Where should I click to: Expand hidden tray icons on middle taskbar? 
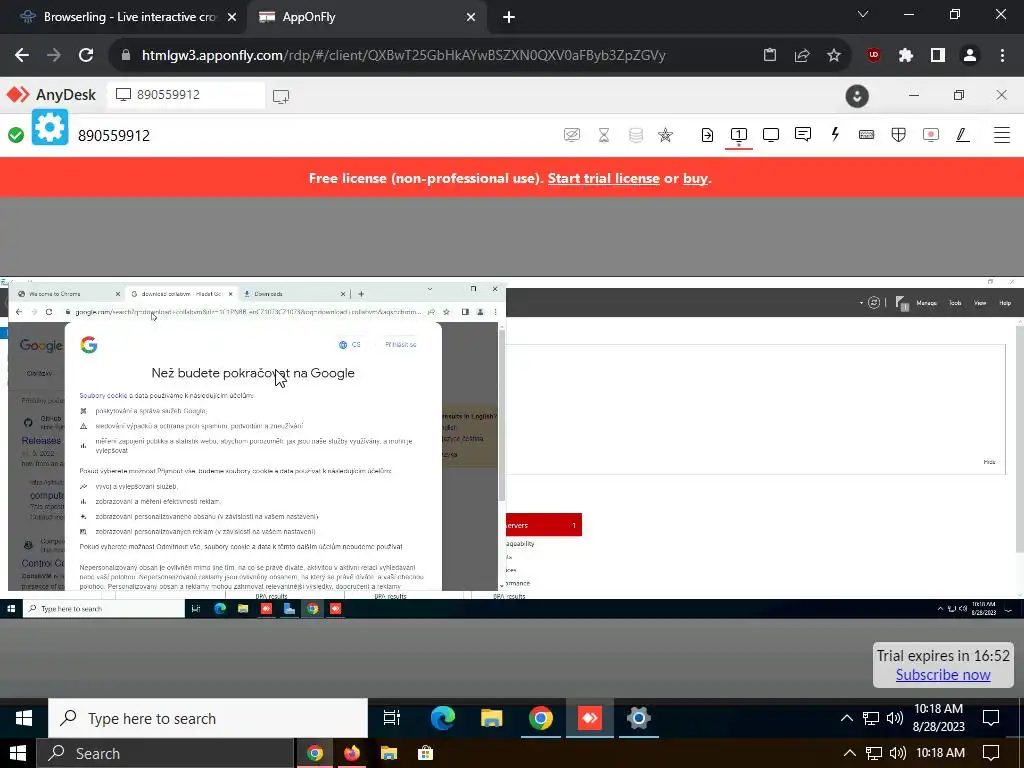point(846,718)
